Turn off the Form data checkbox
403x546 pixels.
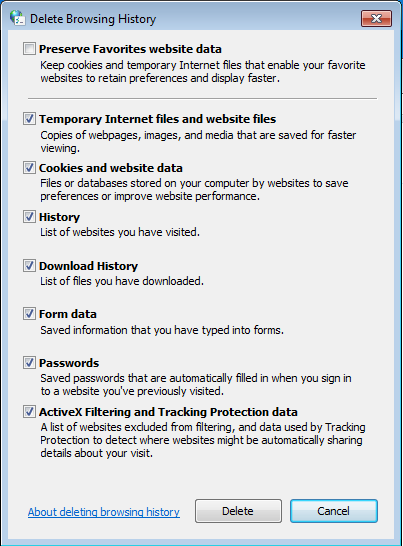tap(29, 314)
